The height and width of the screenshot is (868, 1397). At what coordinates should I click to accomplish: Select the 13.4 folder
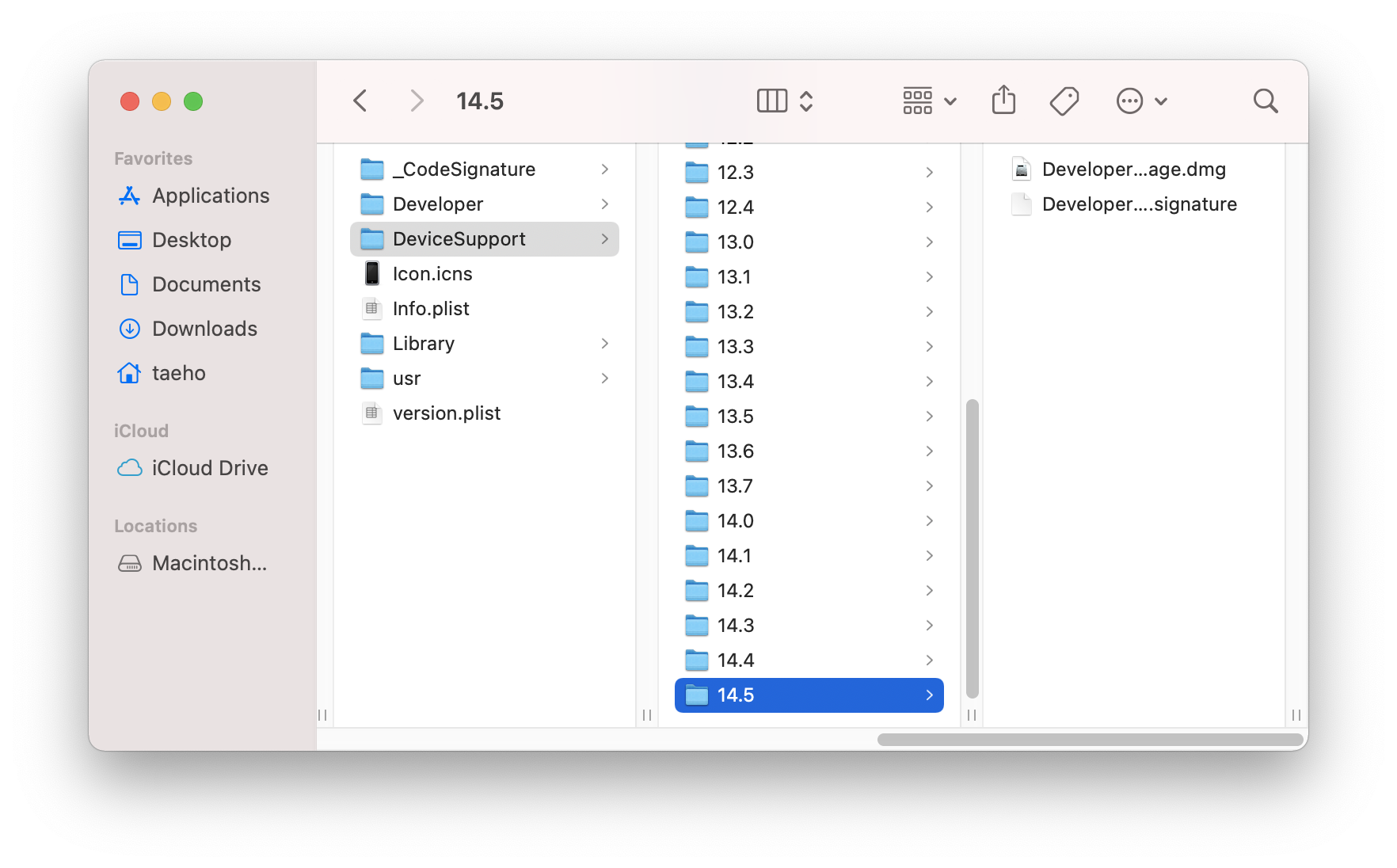coord(809,382)
